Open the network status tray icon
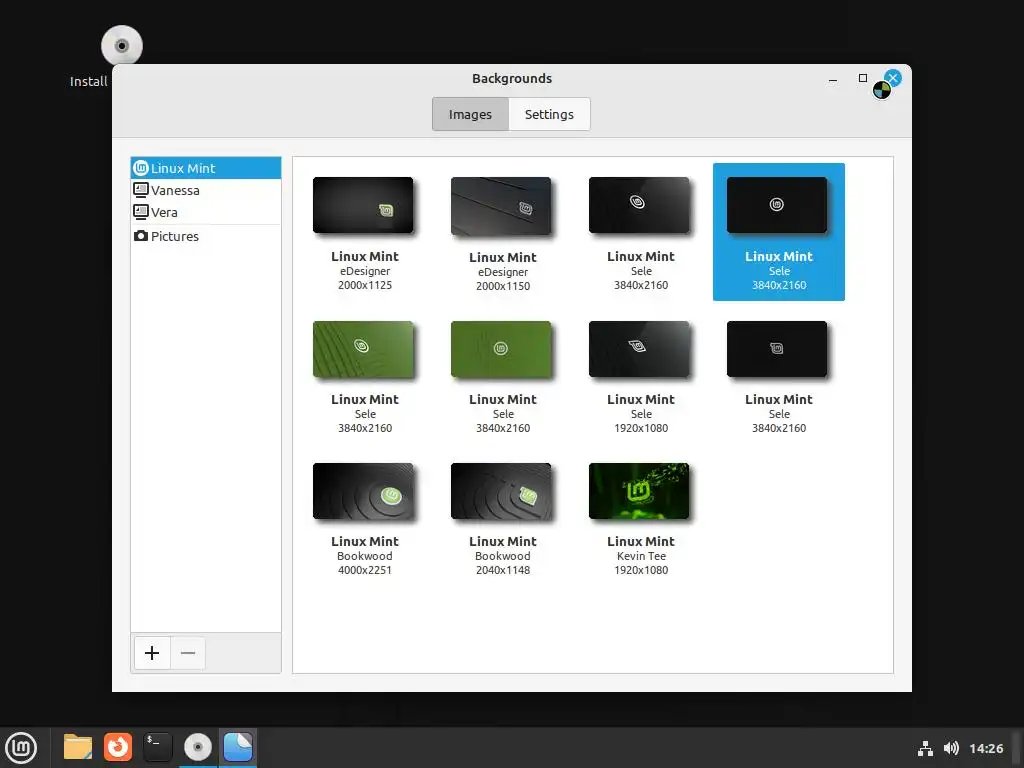 (925, 748)
